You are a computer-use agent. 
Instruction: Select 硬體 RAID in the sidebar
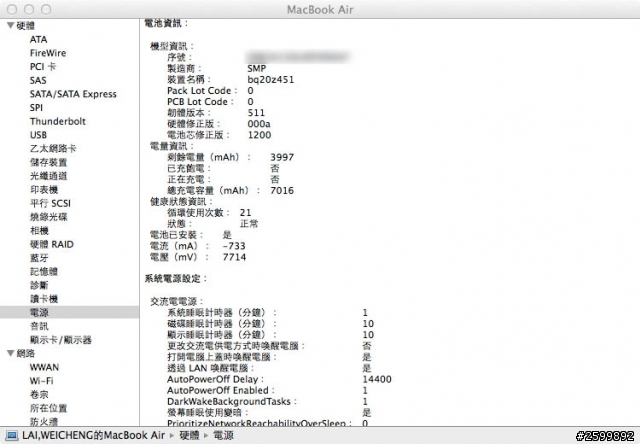(x=51, y=244)
